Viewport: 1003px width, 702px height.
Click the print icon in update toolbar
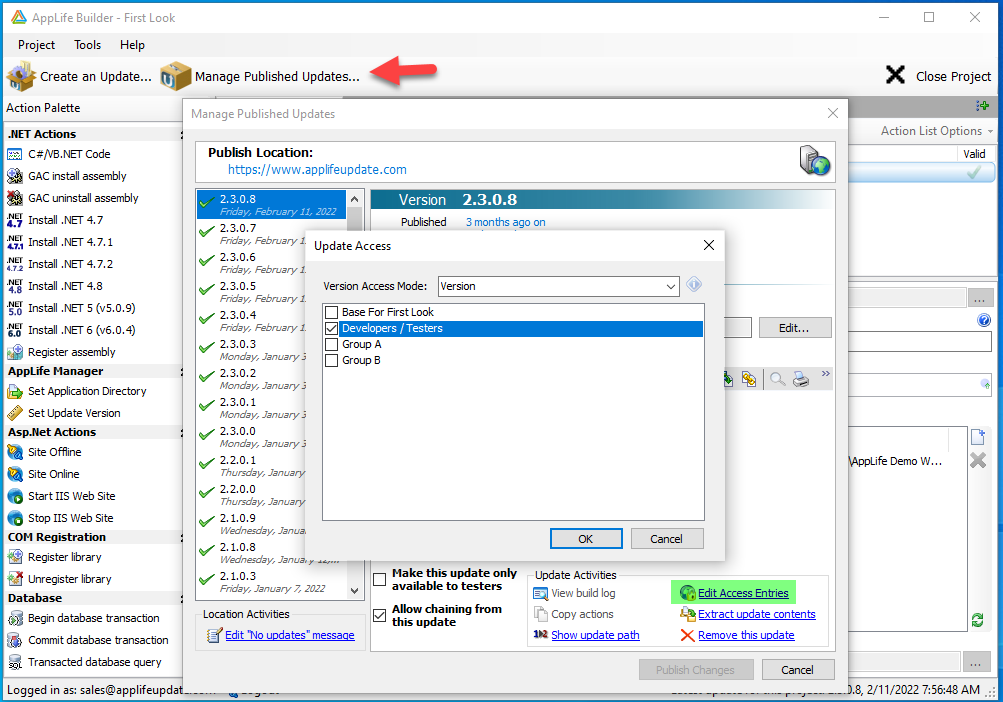point(801,379)
